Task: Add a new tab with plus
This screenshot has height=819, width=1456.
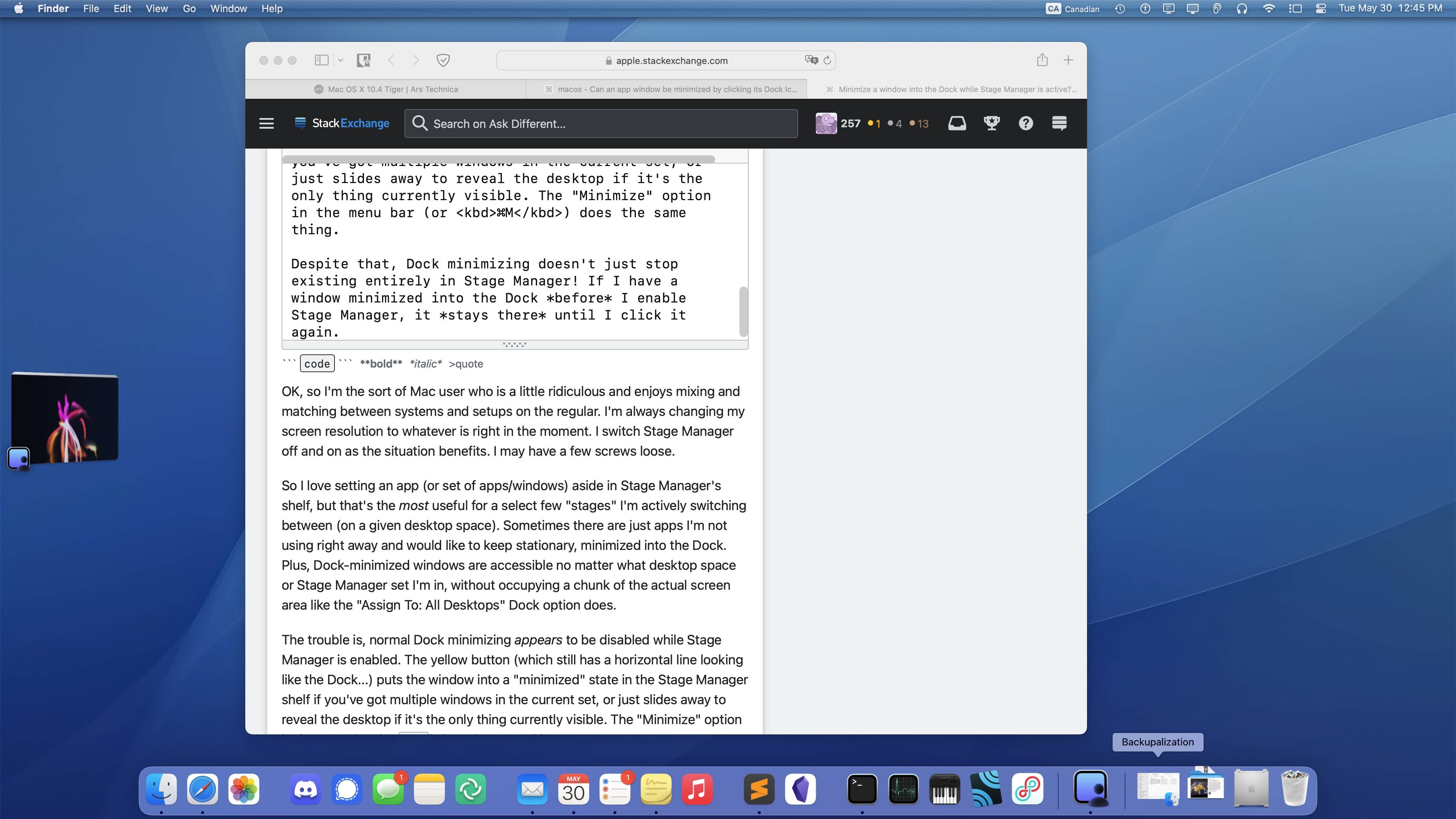Action: tap(1068, 60)
